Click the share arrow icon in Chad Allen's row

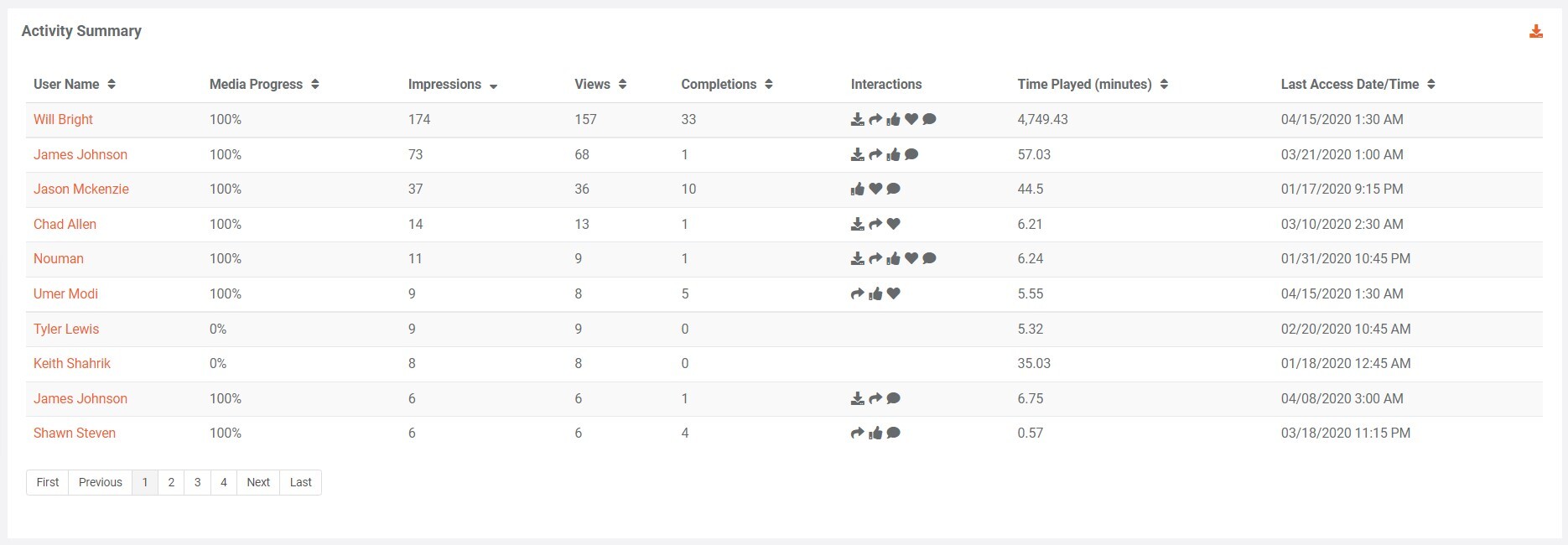[x=875, y=225]
